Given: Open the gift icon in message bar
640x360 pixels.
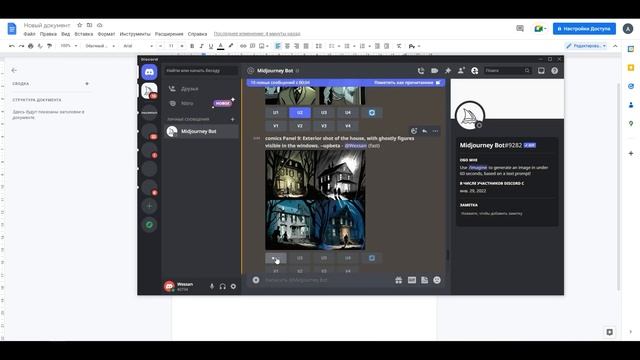Looking at the screenshot, I should (398, 280).
